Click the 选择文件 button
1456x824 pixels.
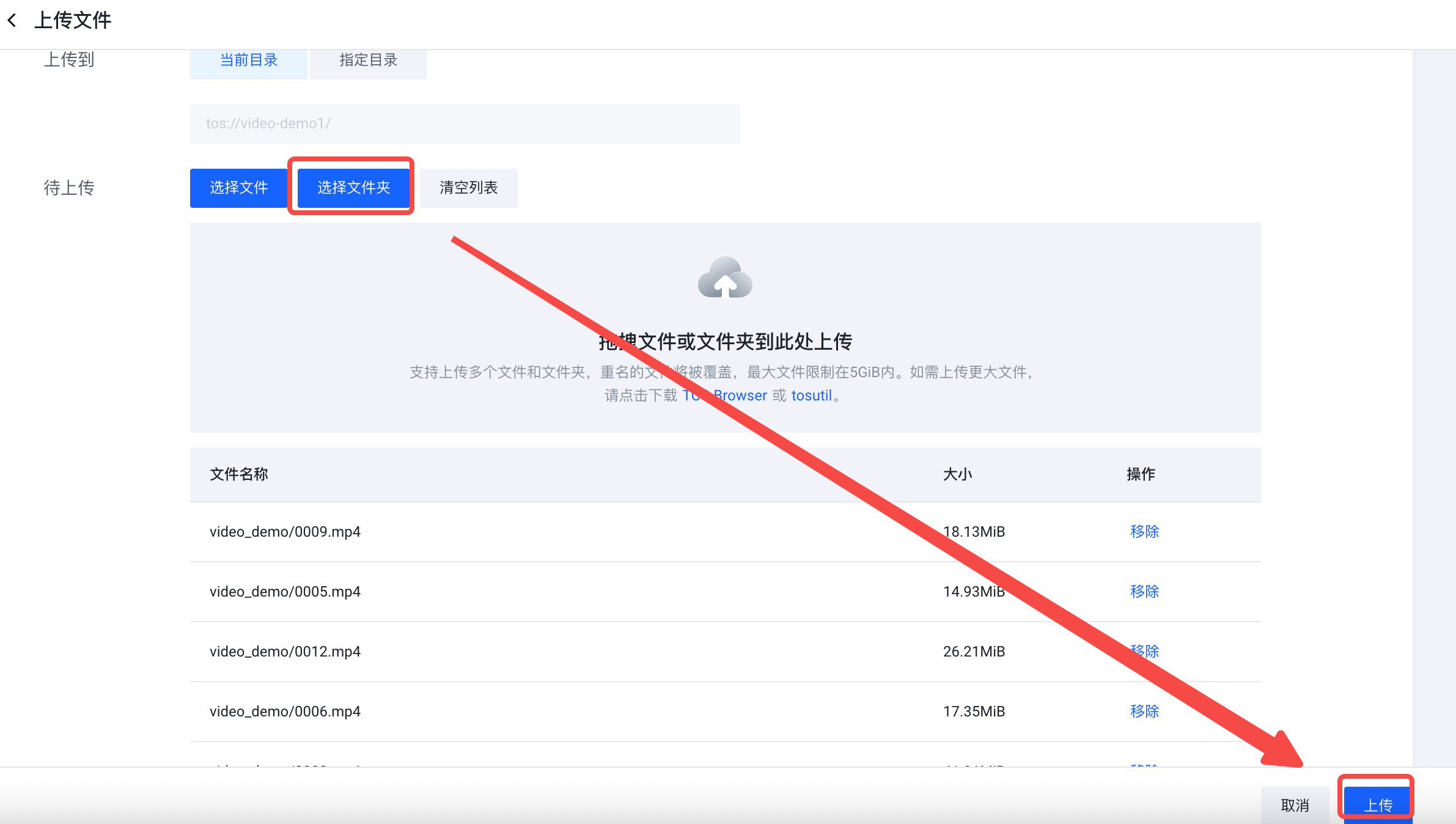(239, 188)
